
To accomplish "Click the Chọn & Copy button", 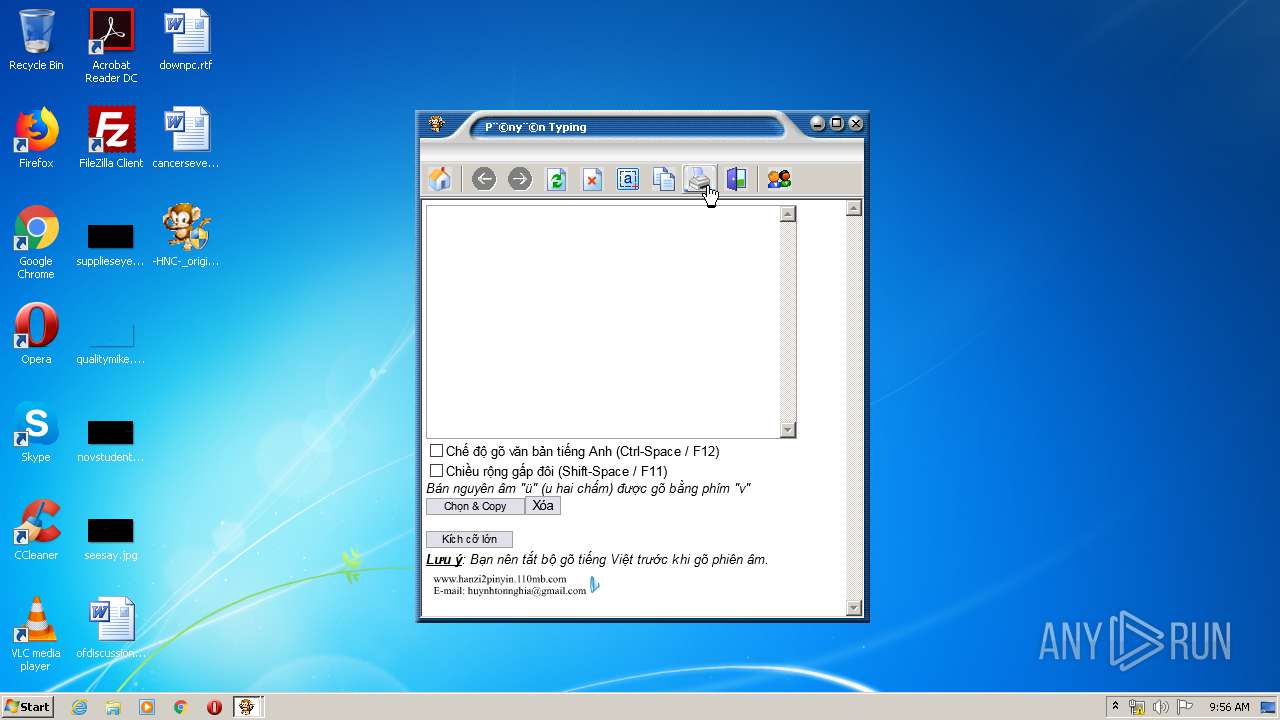I will pyautogui.click(x=475, y=506).
